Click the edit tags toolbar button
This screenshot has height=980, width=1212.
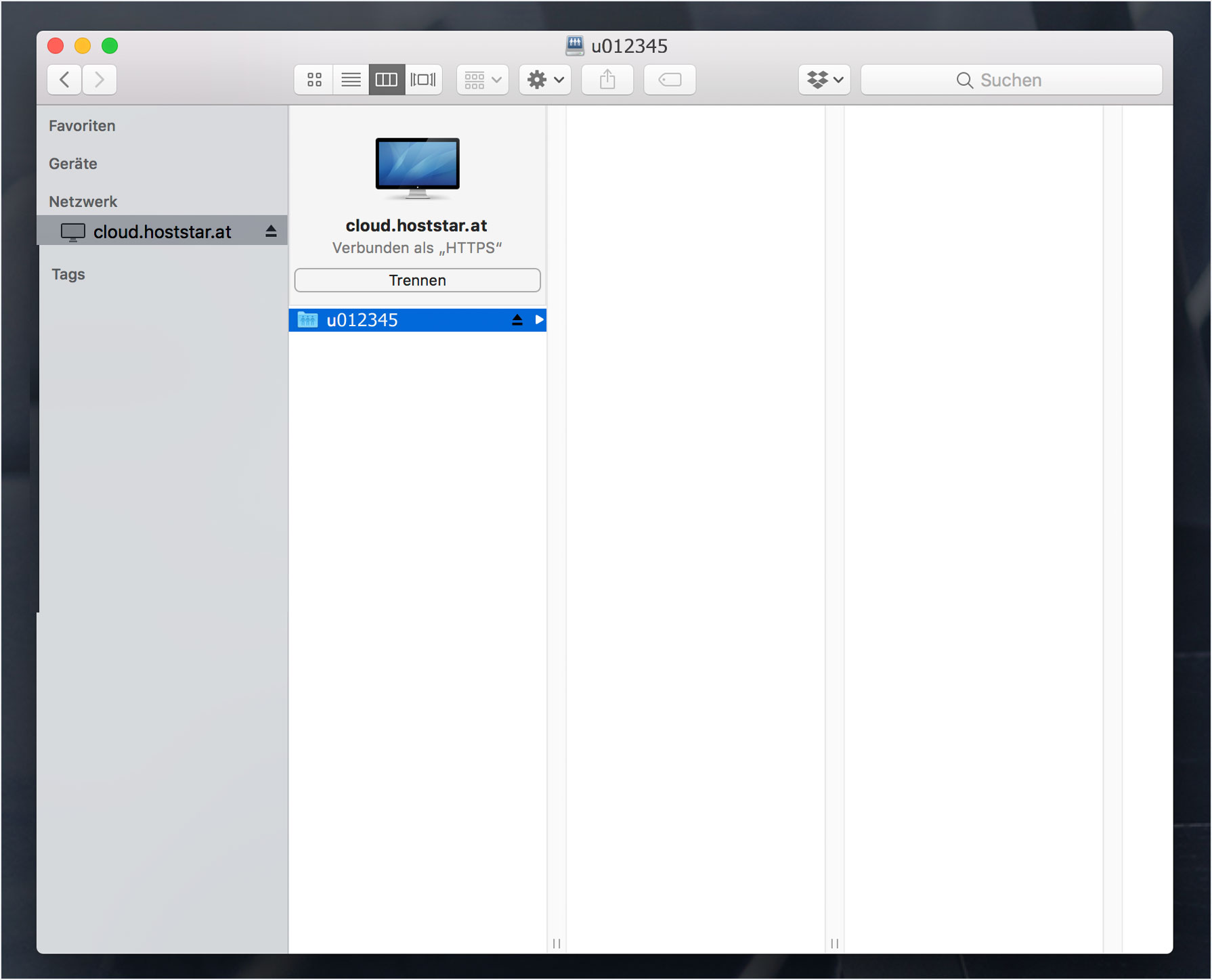[670, 80]
